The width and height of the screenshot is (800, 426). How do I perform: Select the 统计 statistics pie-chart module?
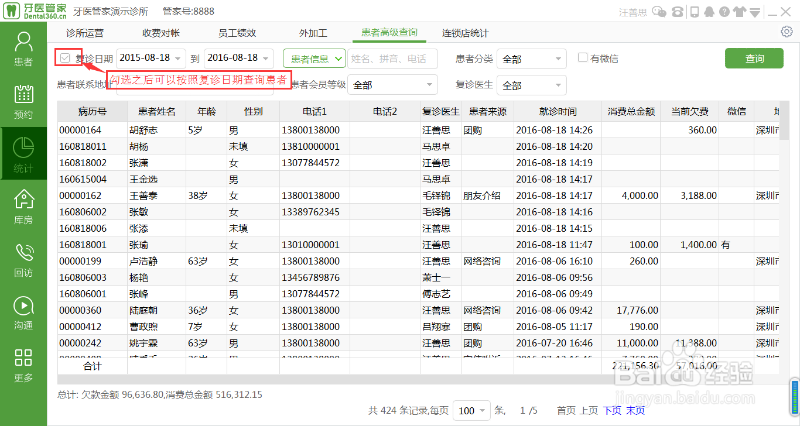click(23, 154)
